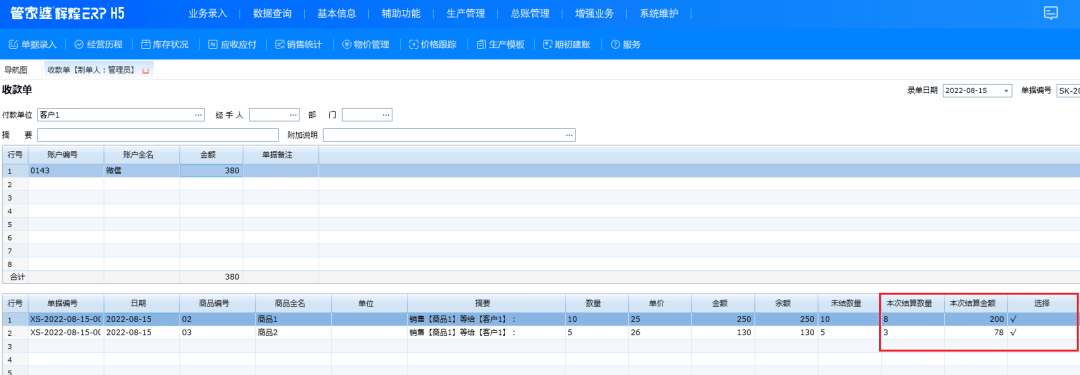Click the 单价 cell 25

click(660, 319)
